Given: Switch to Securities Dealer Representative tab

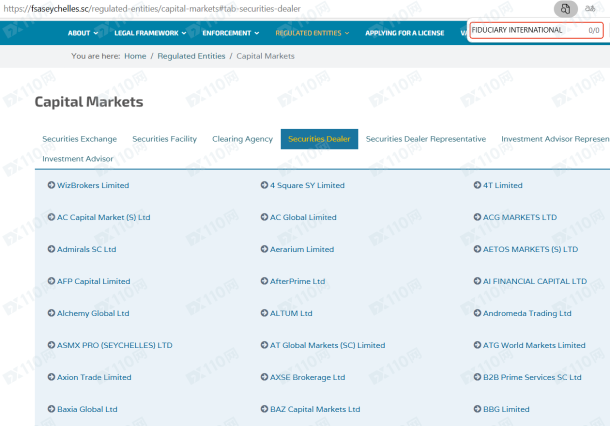Looking at the screenshot, I should [426, 139].
